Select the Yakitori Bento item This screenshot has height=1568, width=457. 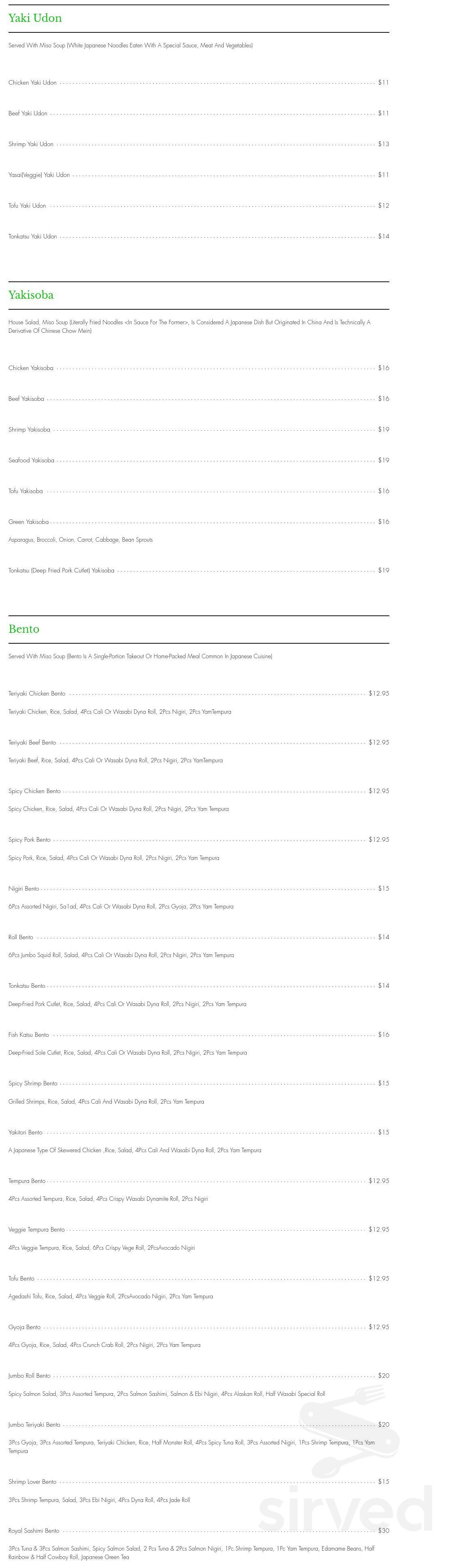(26, 1132)
